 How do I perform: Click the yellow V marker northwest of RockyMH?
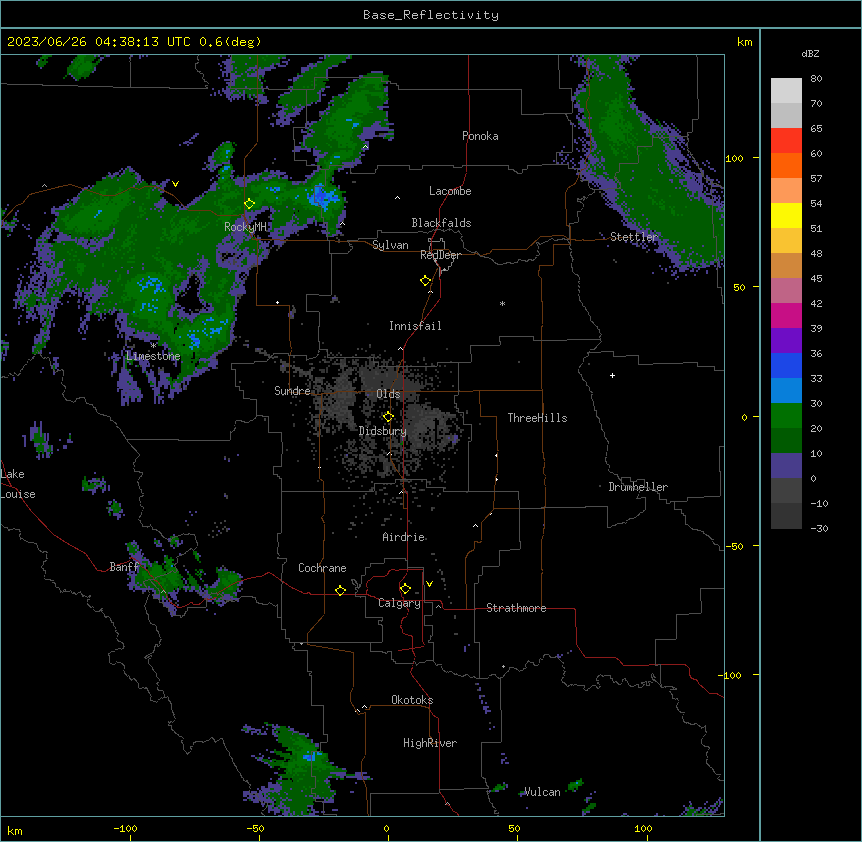[175, 184]
